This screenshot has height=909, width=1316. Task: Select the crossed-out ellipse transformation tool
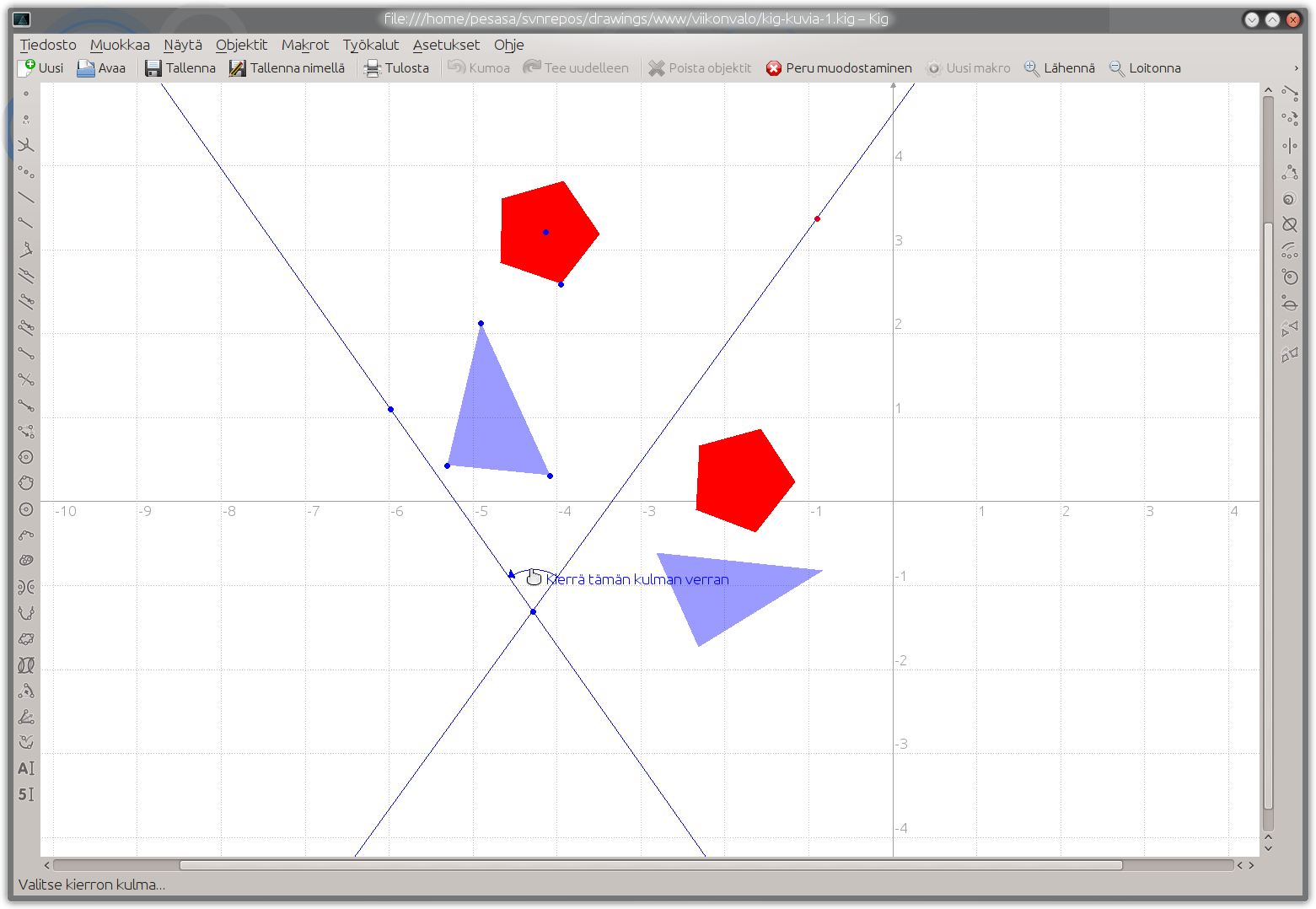tap(1290, 224)
